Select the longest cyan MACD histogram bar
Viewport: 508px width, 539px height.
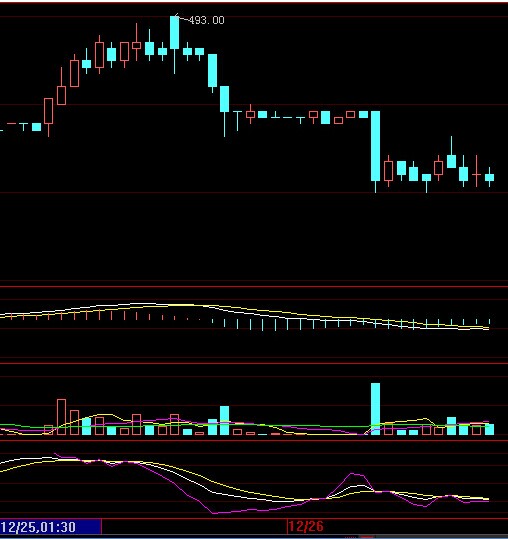[275, 324]
